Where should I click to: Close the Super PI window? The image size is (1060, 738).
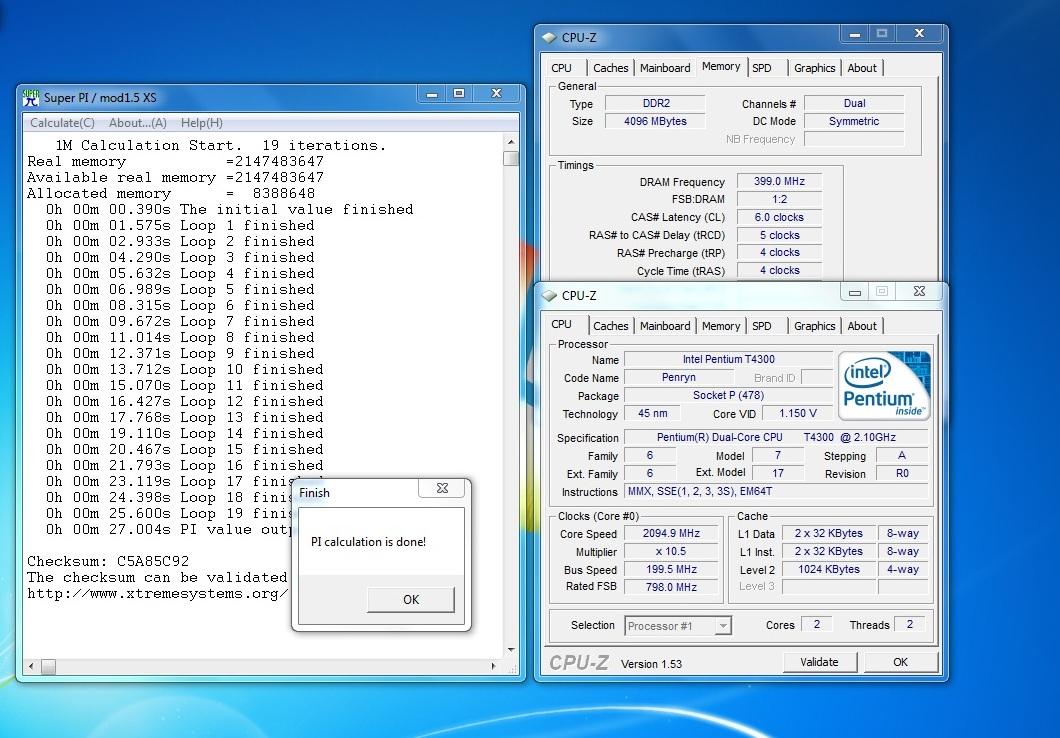(x=496, y=94)
